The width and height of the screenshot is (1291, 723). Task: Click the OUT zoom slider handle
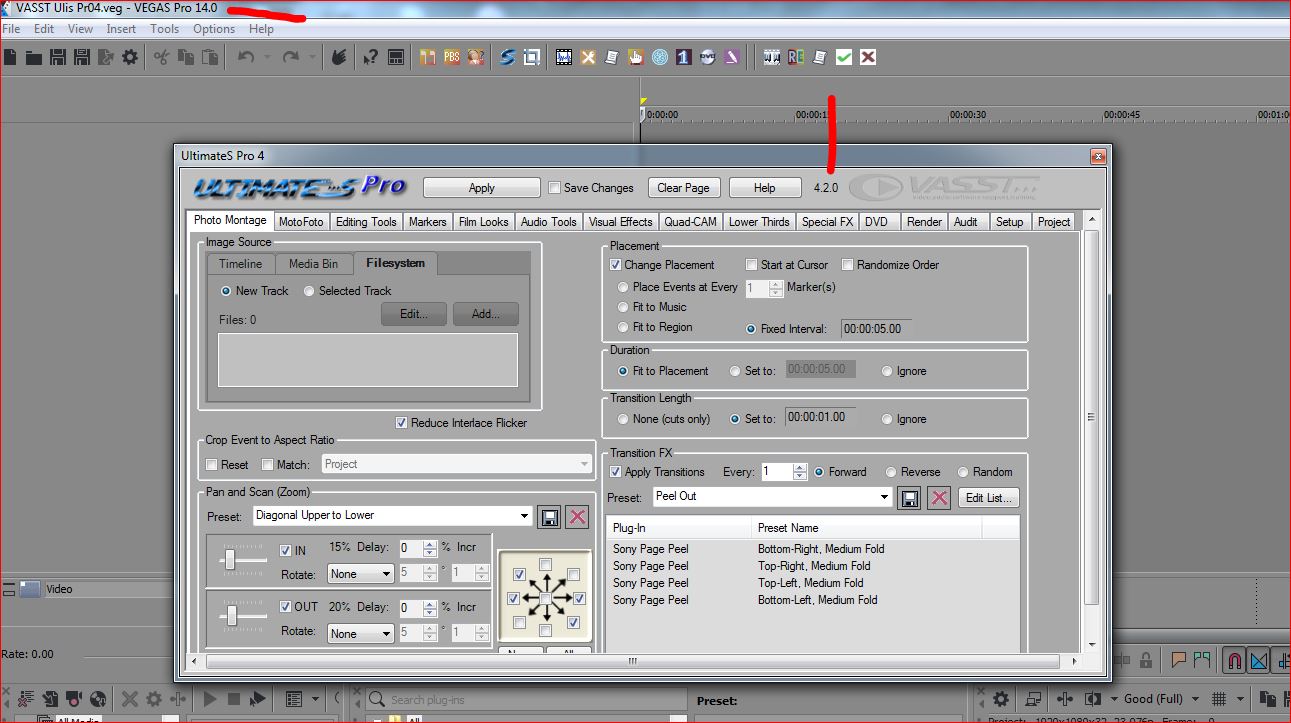[232, 617]
